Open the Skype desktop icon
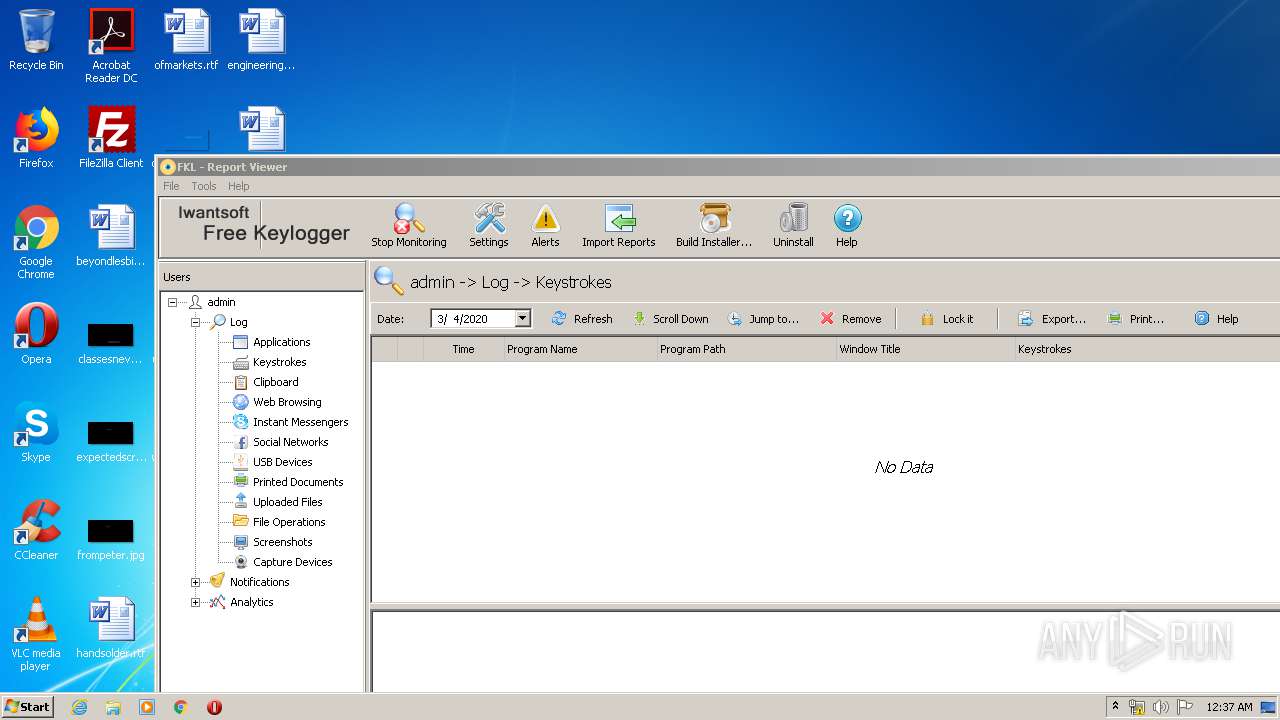Viewport: 1280px width, 720px height. (36, 432)
